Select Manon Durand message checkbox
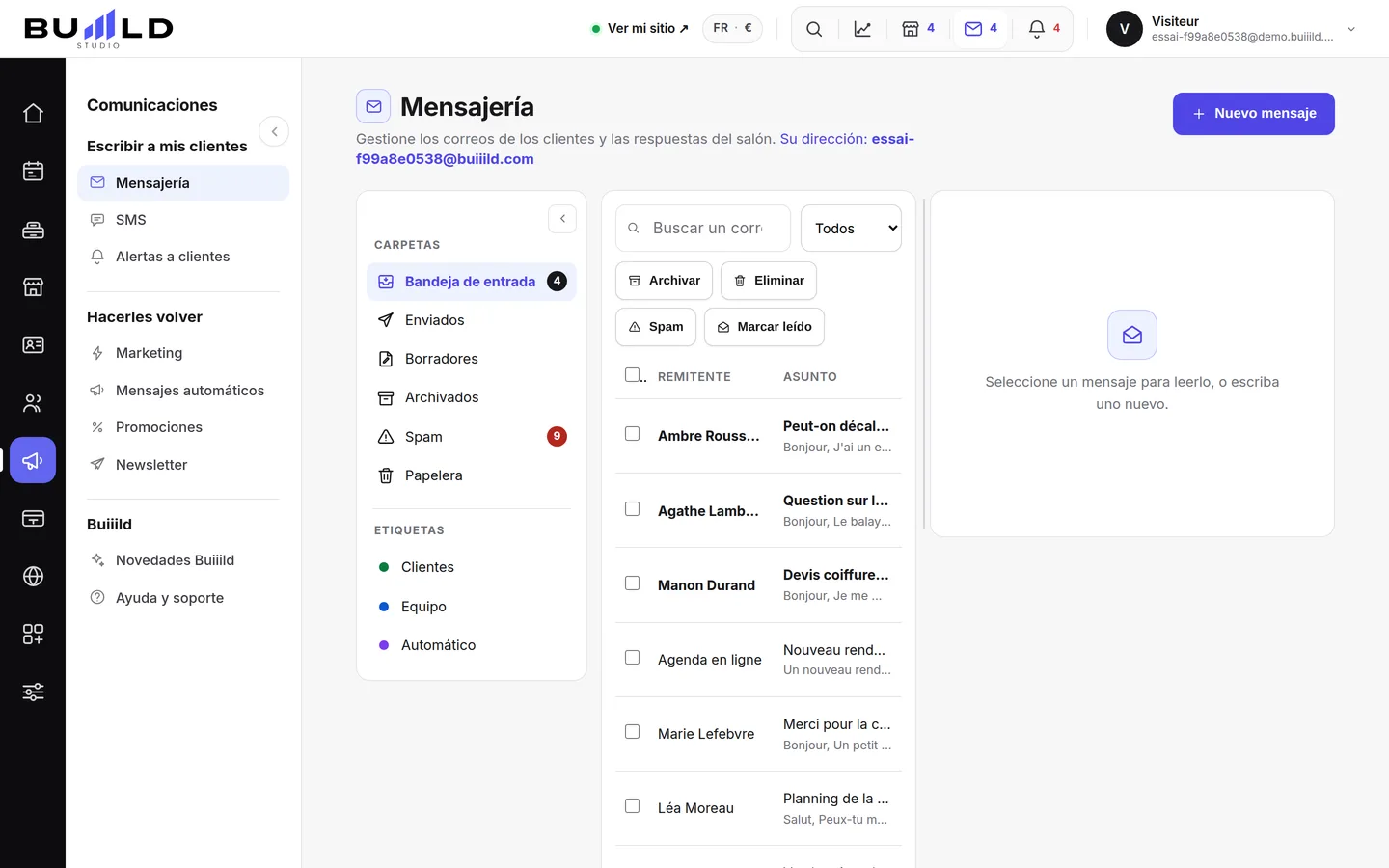Image resolution: width=1389 pixels, height=868 pixels. pyautogui.click(x=633, y=583)
